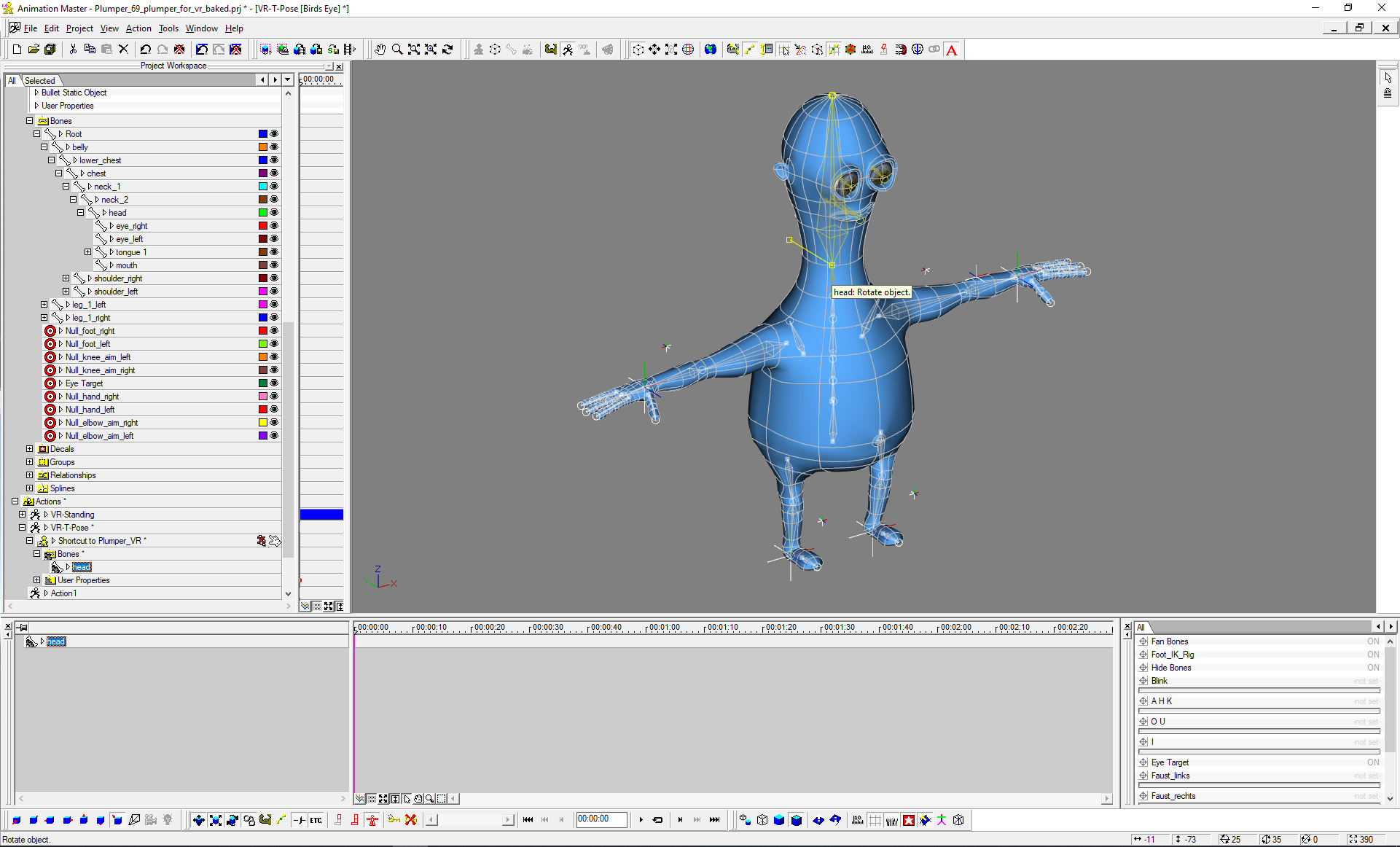
Task: Click the Delete keyframe red X icon
Action: click(x=411, y=820)
